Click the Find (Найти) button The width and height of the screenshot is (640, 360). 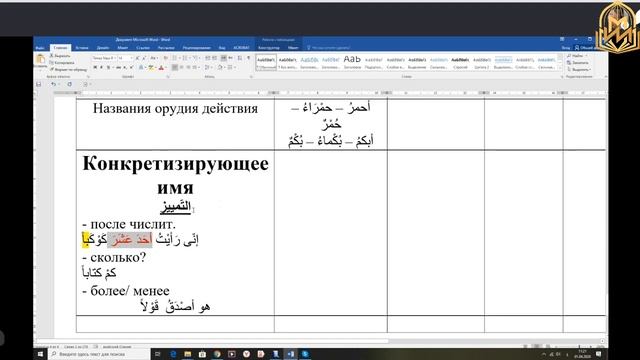[577, 56]
